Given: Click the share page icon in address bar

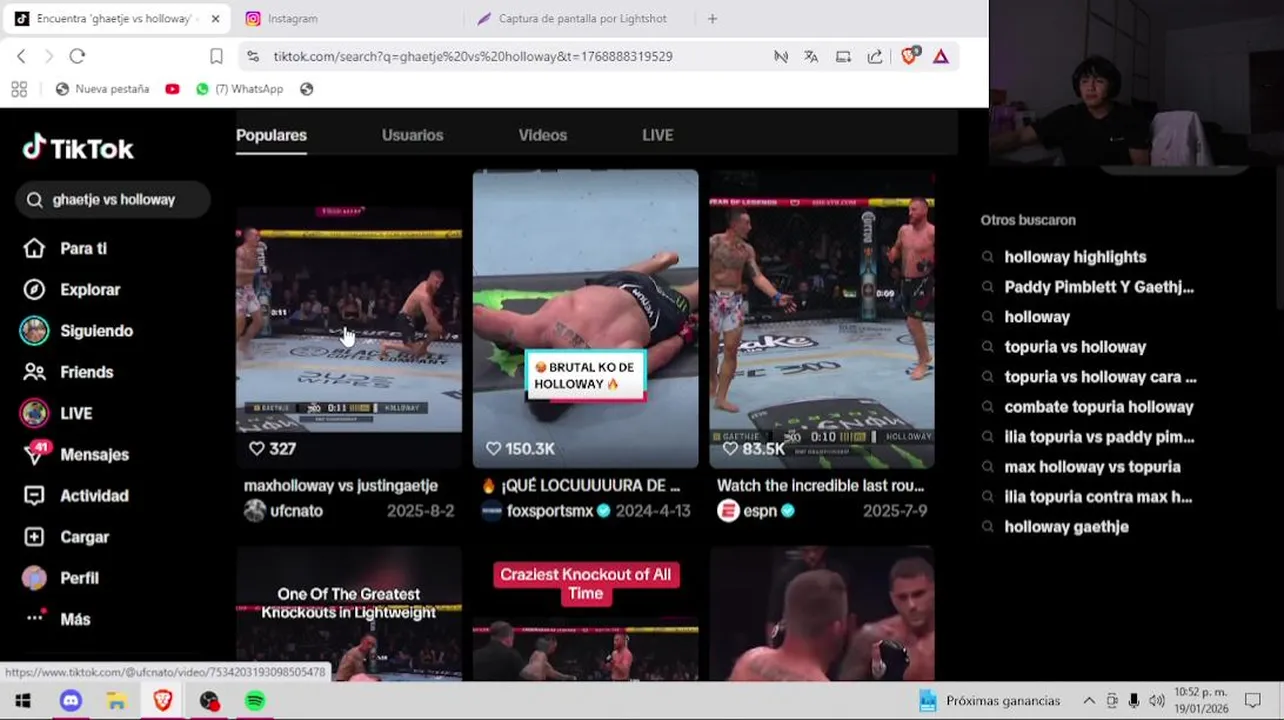Looking at the screenshot, I should coord(875,56).
